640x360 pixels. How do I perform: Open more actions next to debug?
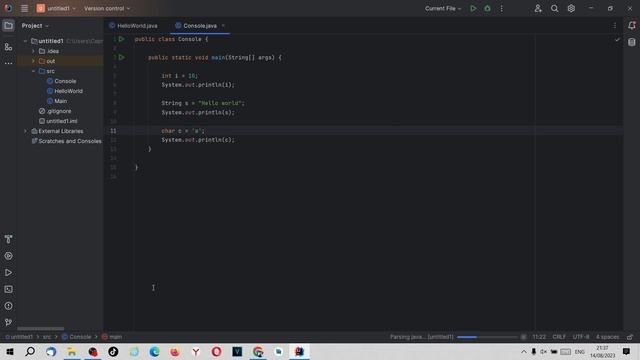tap(502, 8)
